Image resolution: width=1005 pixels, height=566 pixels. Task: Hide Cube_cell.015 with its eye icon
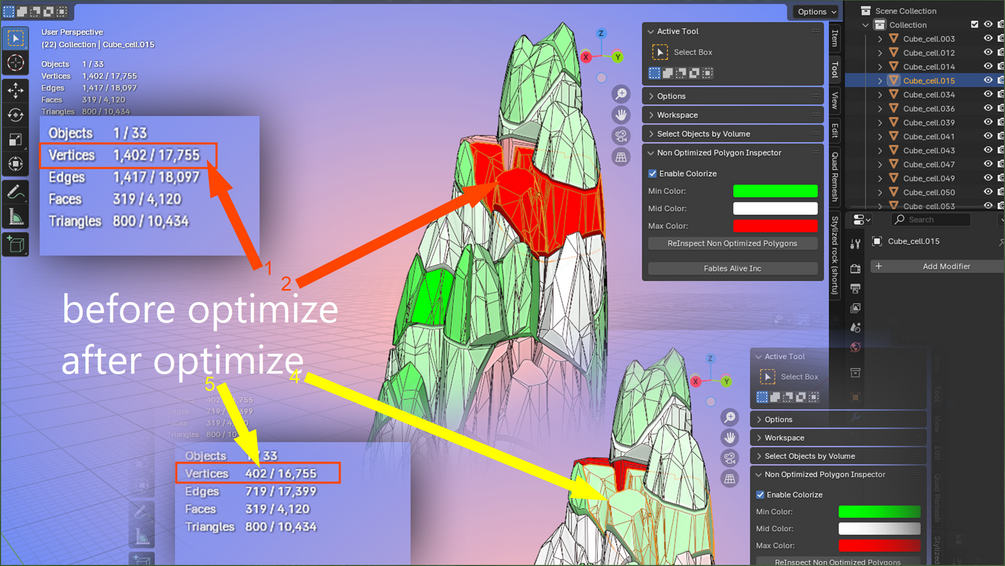click(988, 80)
